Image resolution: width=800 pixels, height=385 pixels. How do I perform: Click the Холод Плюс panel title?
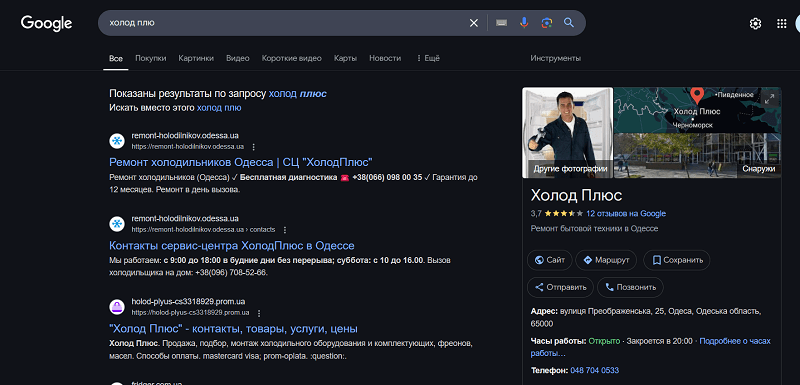tap(576, 195)
